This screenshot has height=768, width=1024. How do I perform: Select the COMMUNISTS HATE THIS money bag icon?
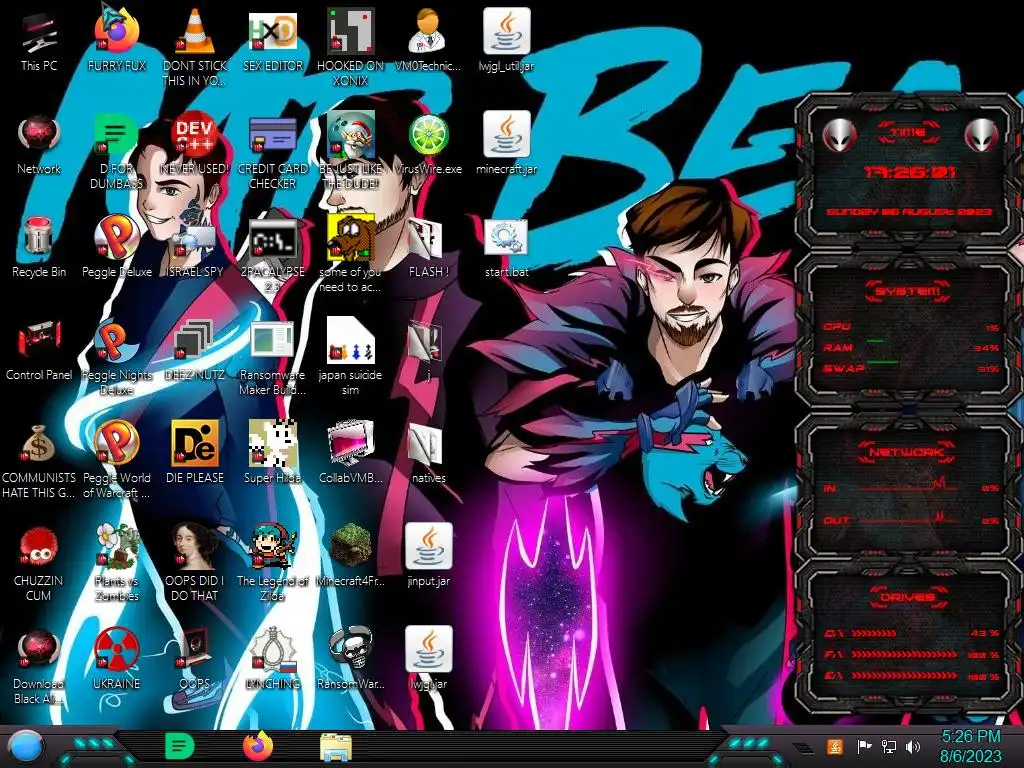click(x=39, y=445)
